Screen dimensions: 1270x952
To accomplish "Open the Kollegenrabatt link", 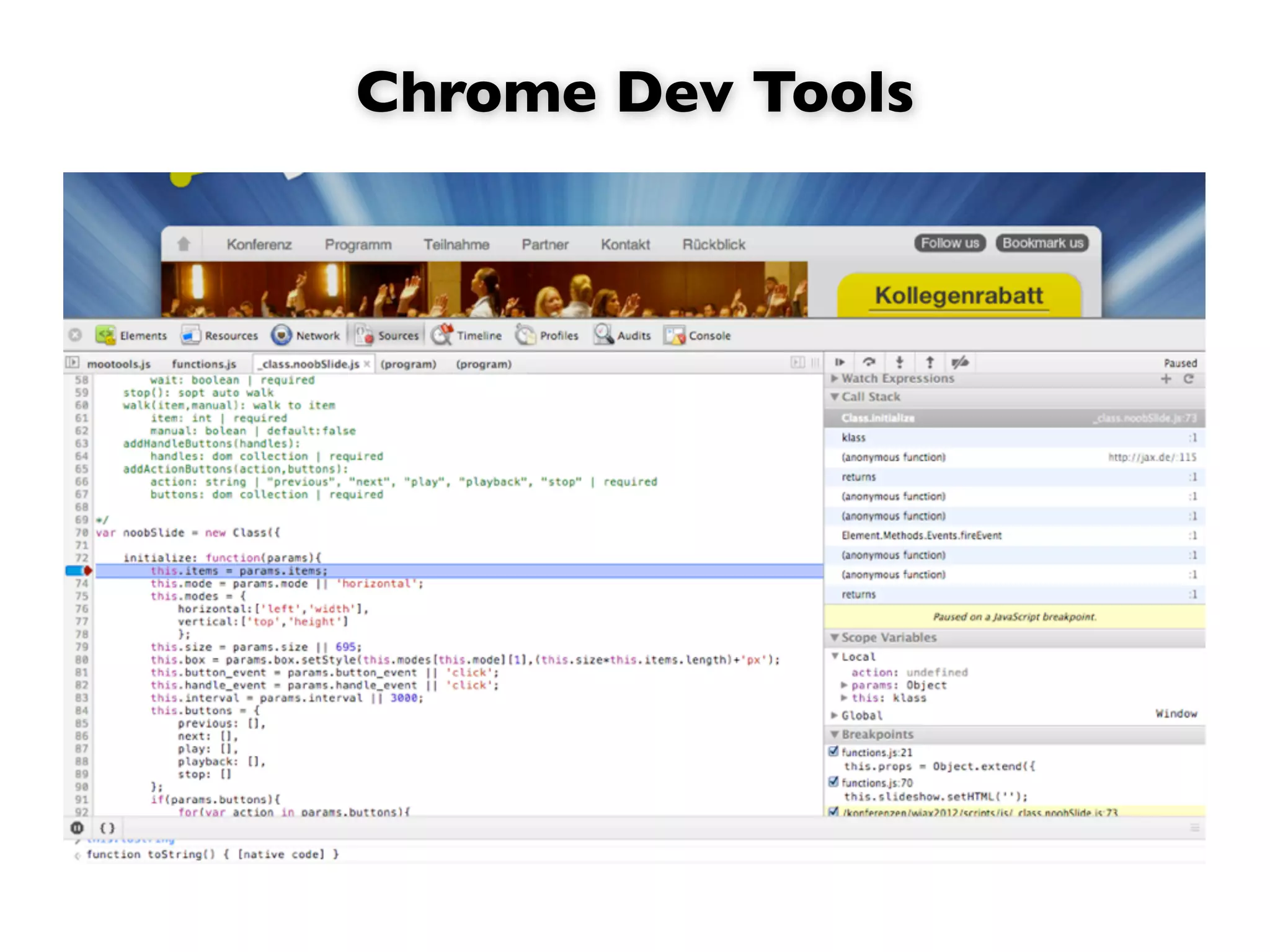I will [959, 296].
